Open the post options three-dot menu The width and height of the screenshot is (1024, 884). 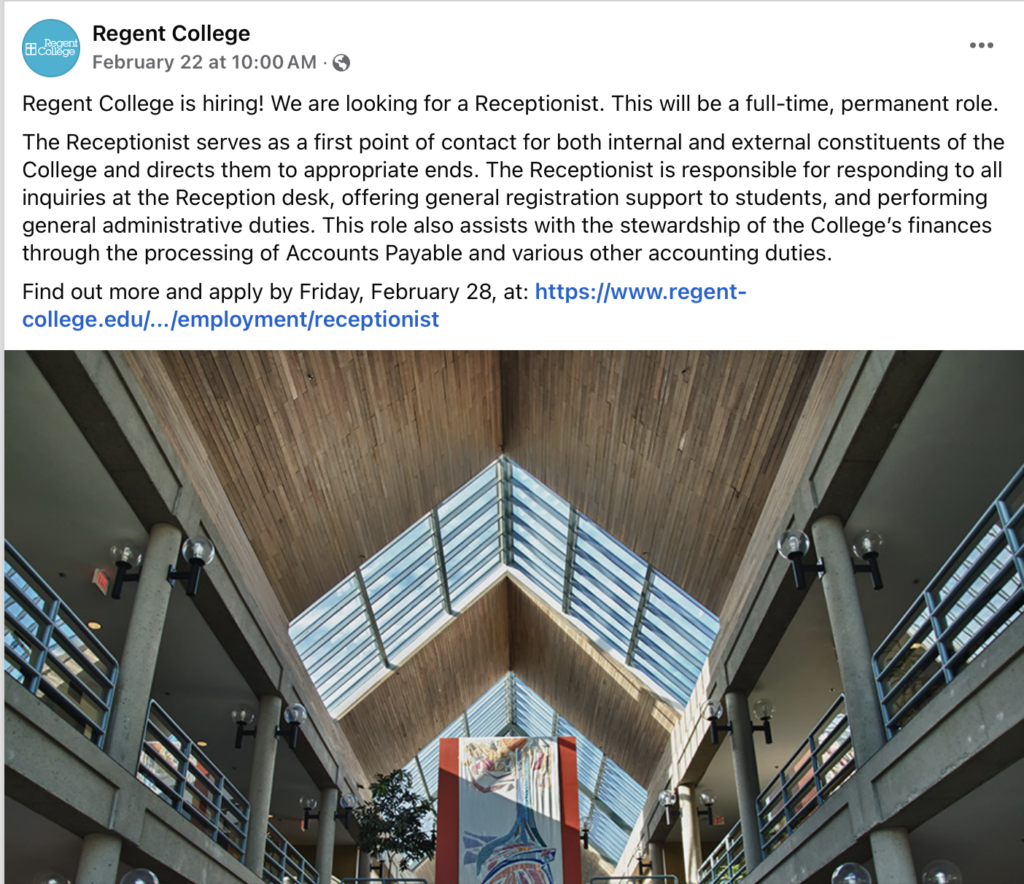point(981,45)
